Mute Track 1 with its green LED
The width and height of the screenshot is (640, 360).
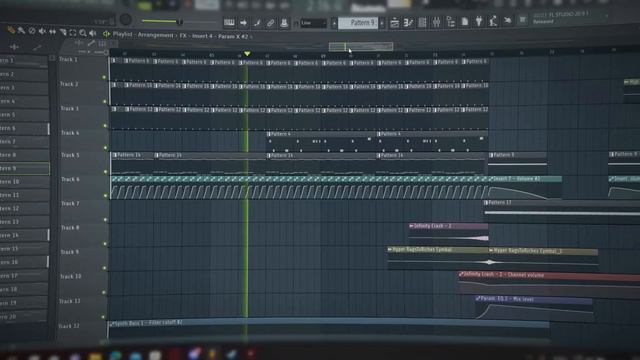tap(104, 77)
